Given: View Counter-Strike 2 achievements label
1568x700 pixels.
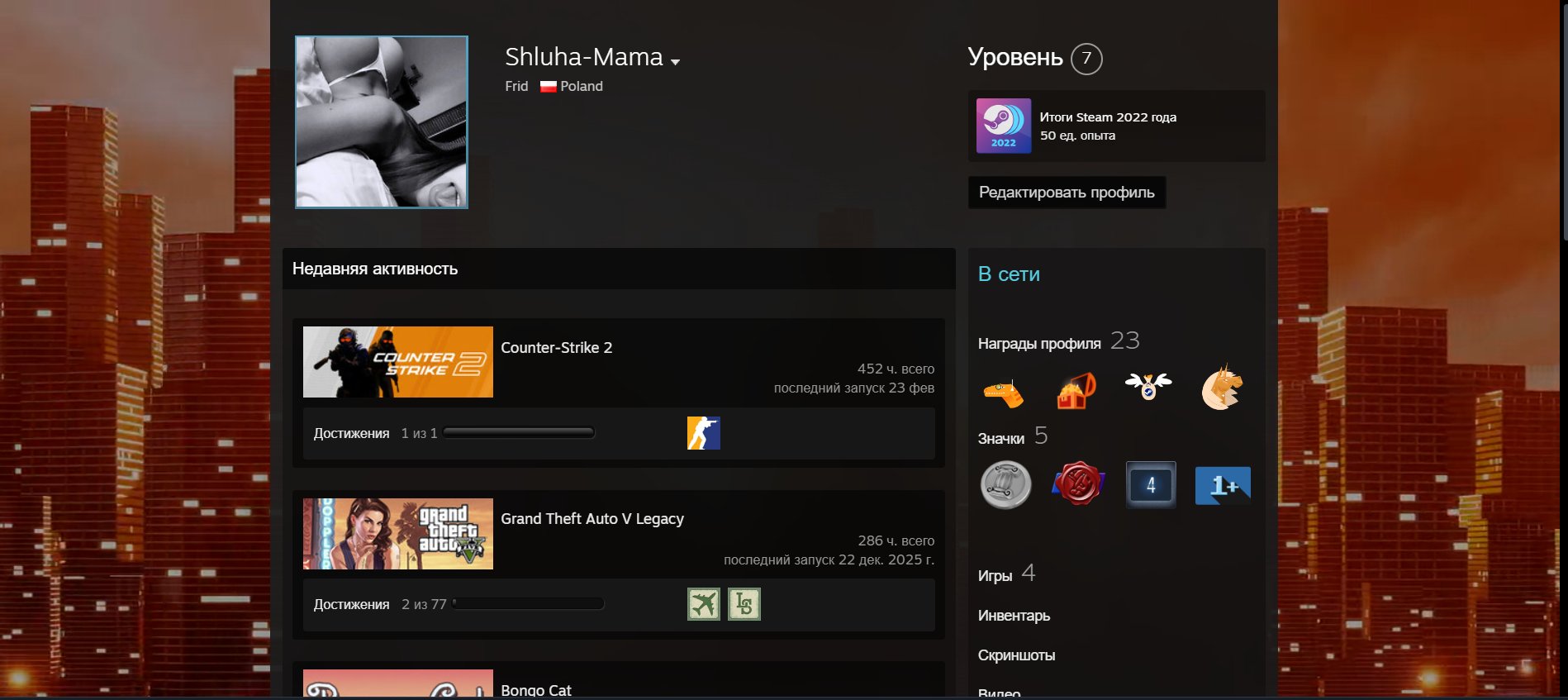Looking at the screenshot, I should [x=351, y=433].
